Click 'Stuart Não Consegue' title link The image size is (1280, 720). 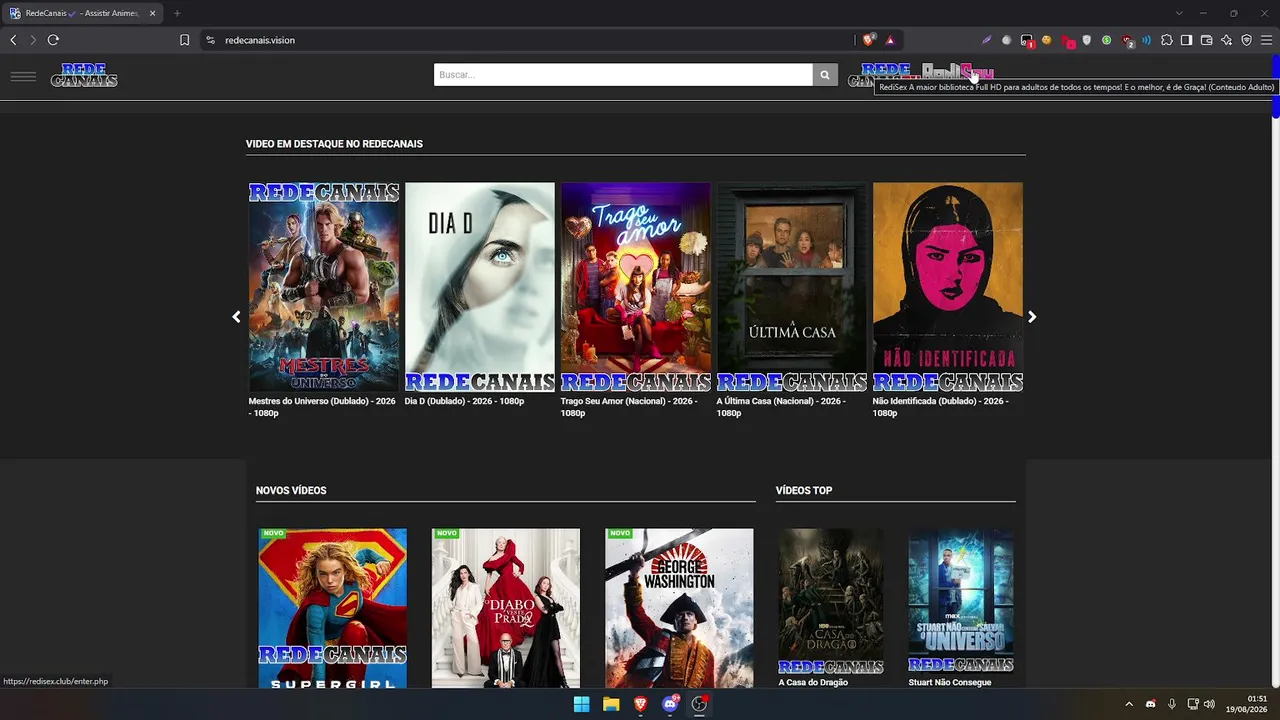click(950, 682)
